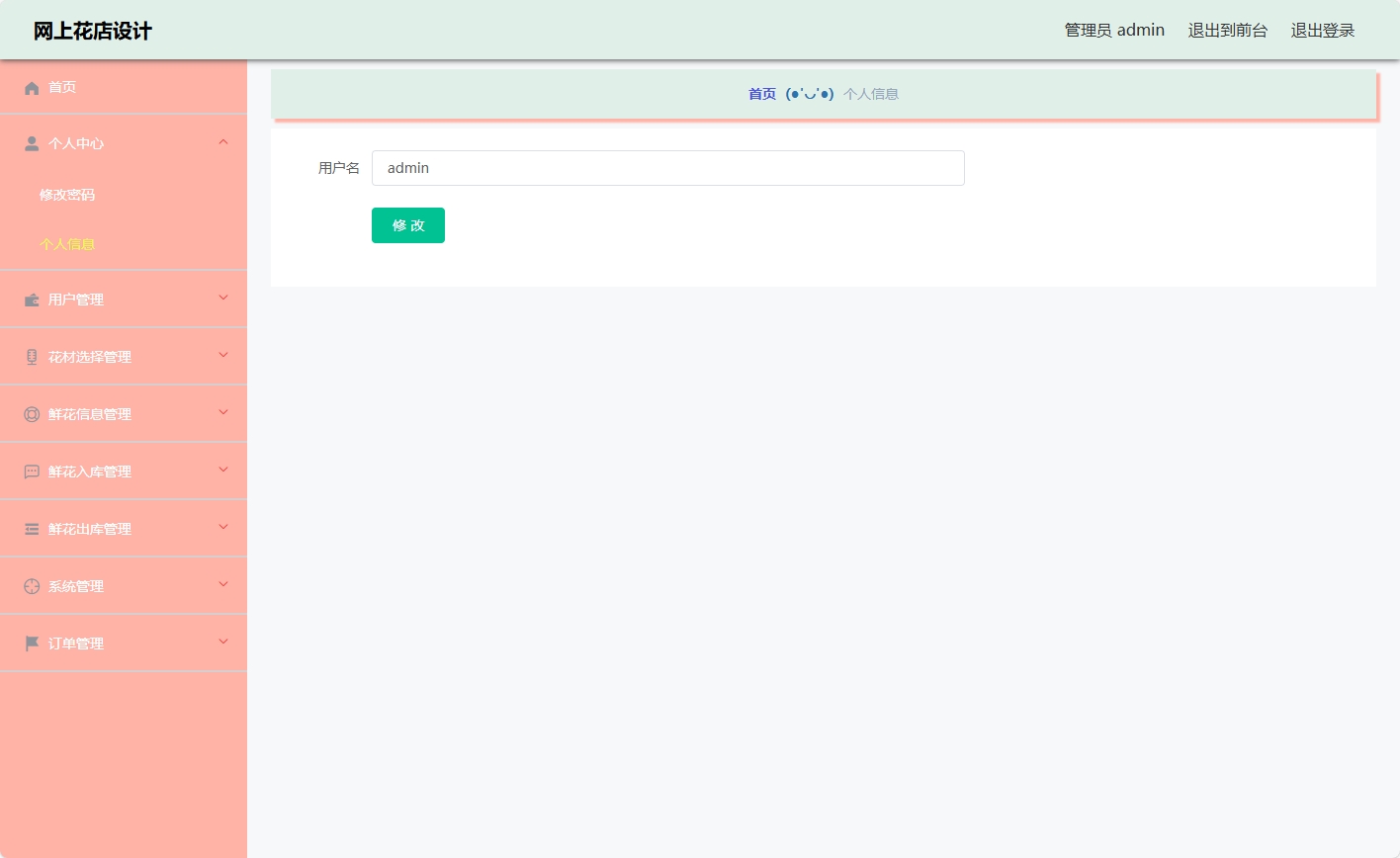Click the flag icon beside 订单管理
The image size is (1400, 858).
(31, 643)
